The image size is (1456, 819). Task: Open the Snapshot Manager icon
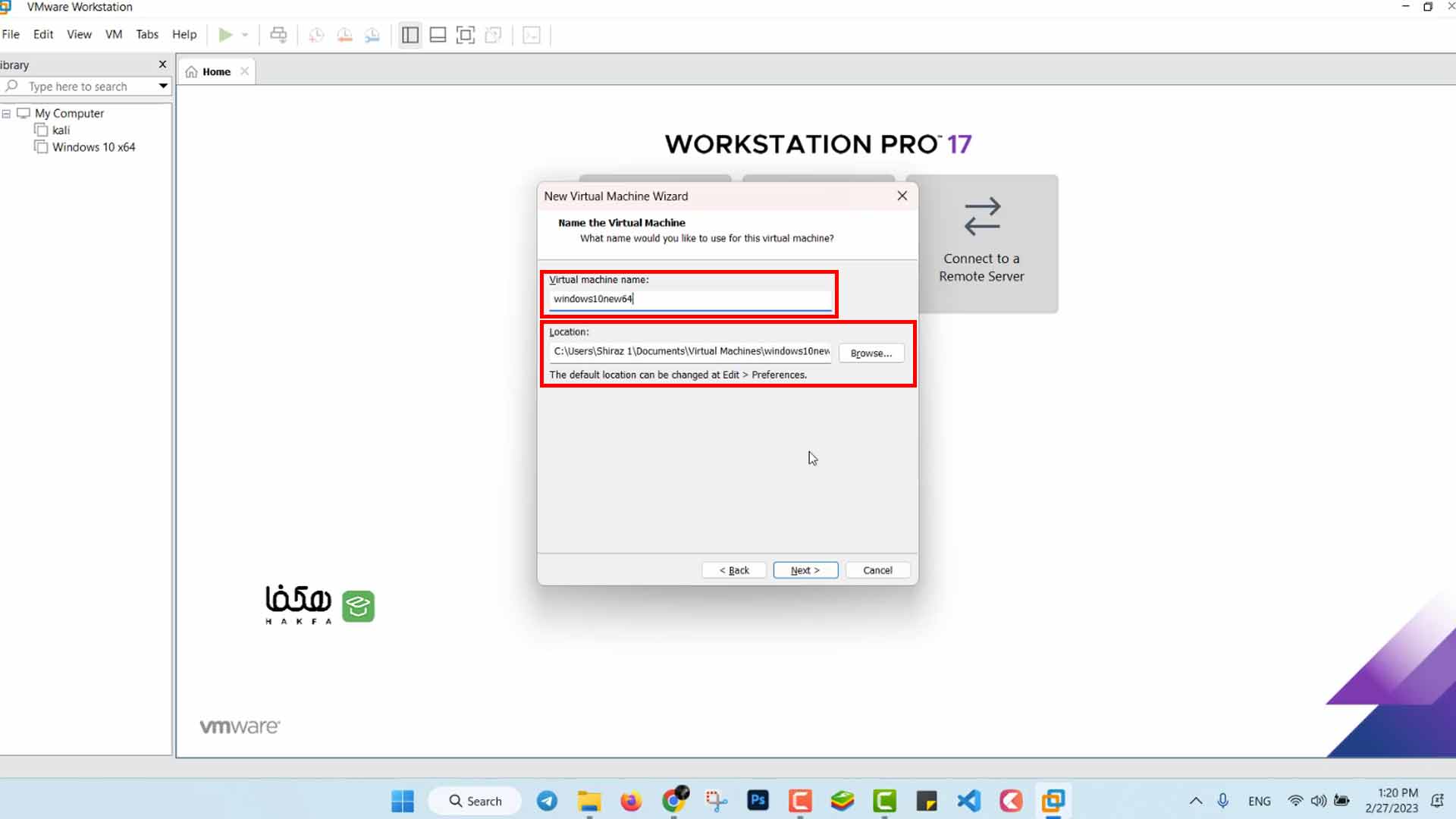click(372, 35)
